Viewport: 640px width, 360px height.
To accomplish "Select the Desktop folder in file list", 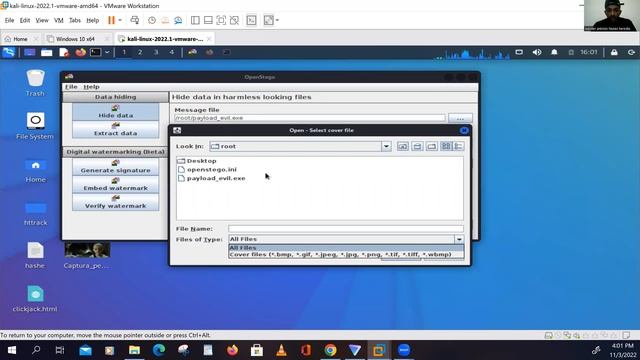I will [x=197, y=161].
